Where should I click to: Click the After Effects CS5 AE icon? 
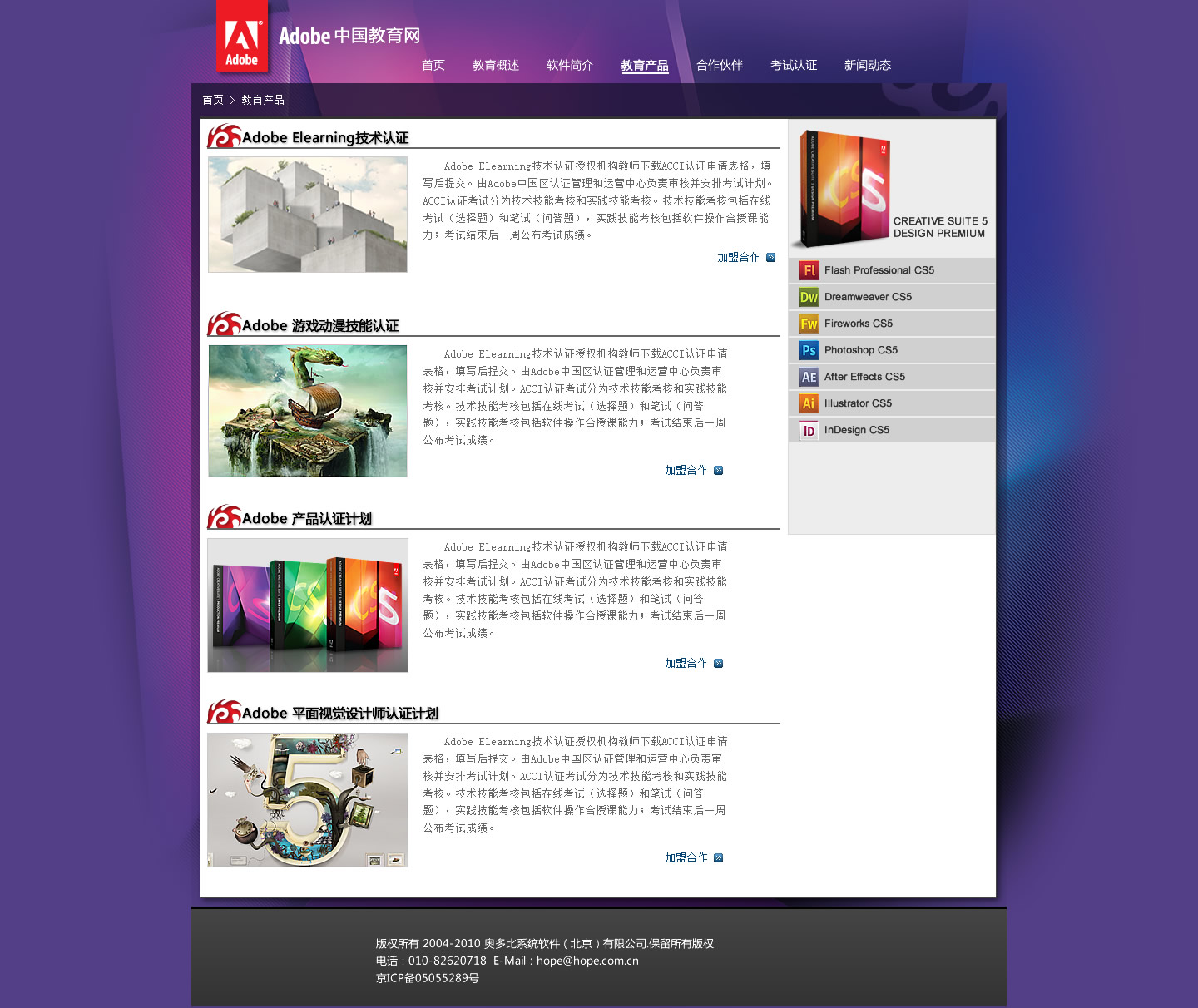point(809,377)
